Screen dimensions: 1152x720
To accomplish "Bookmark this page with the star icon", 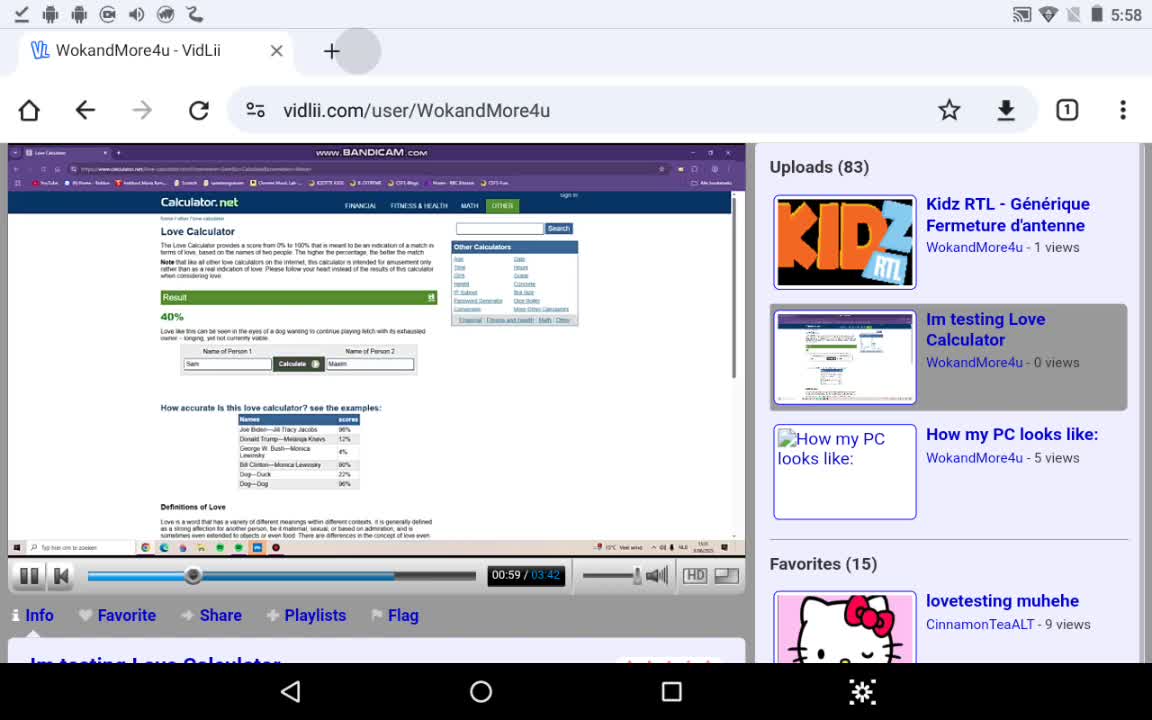I will coord(949,110).
